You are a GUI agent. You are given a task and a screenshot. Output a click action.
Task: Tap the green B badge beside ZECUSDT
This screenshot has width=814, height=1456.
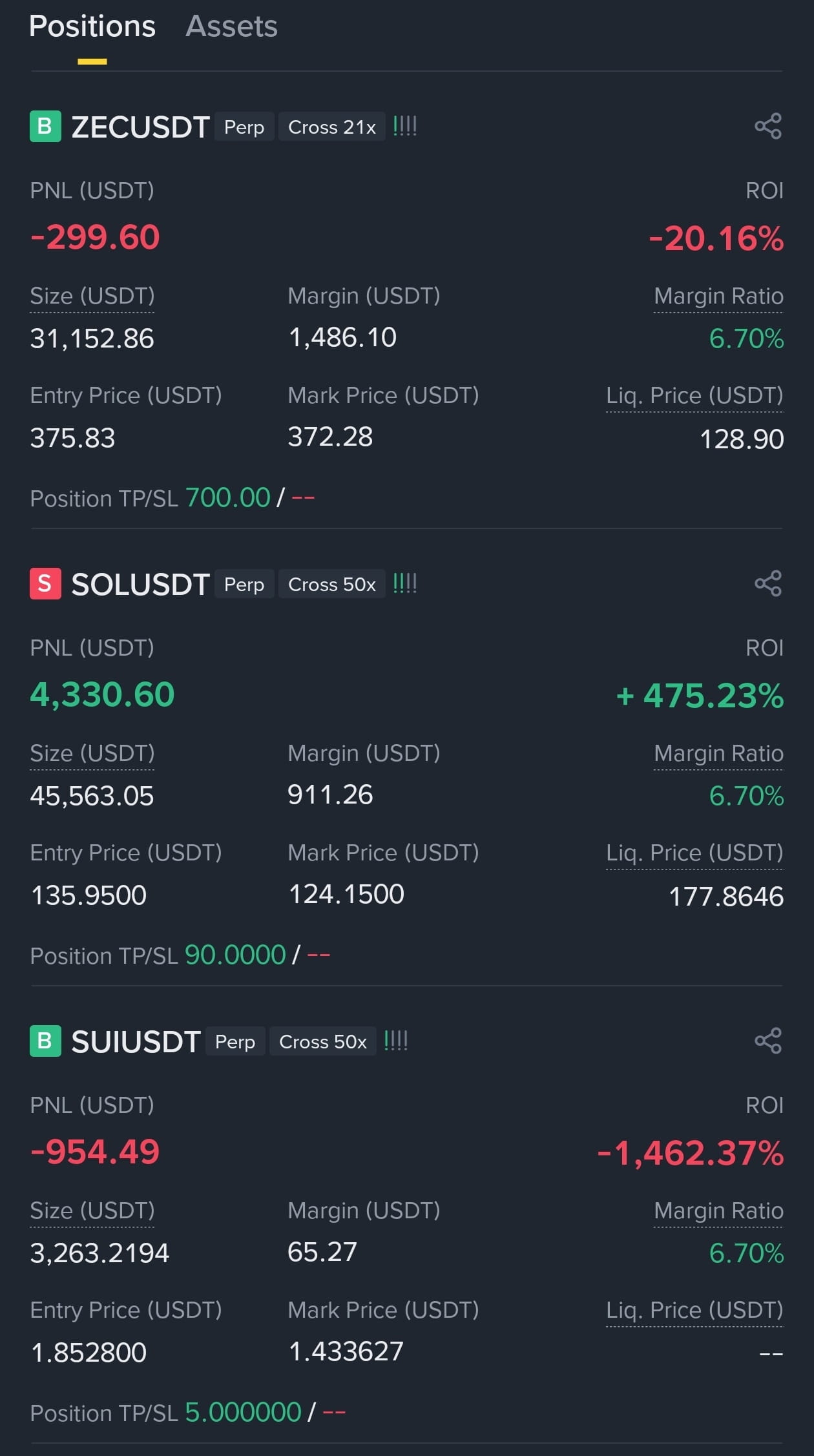click(x=45, y=126)
